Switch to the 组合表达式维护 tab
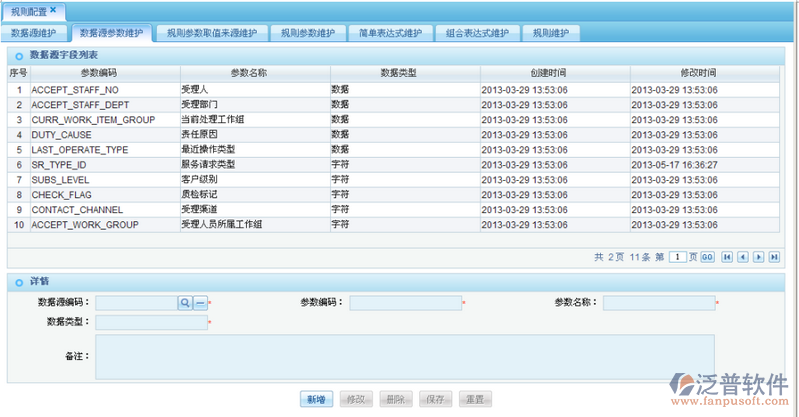 coord(477,33)
